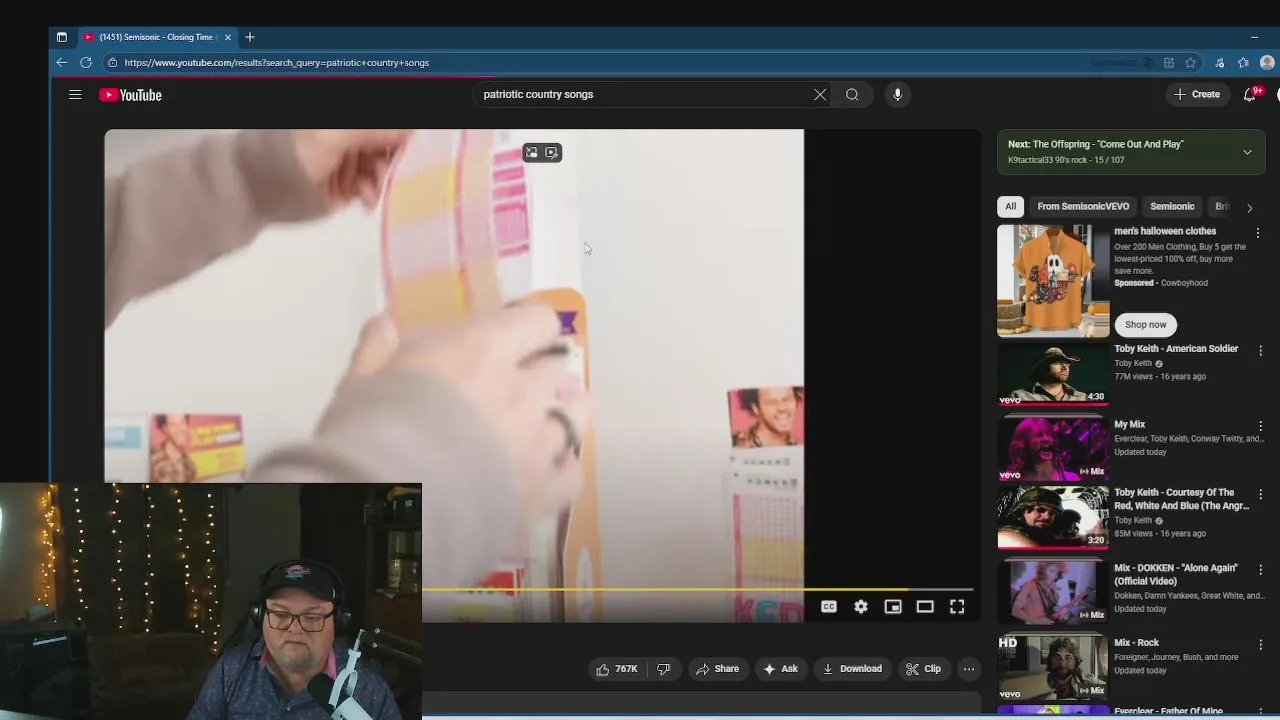Open browser tab actions menu icon
The width and height of the screenshot is (1280, 720).
(x=62, y=37)
